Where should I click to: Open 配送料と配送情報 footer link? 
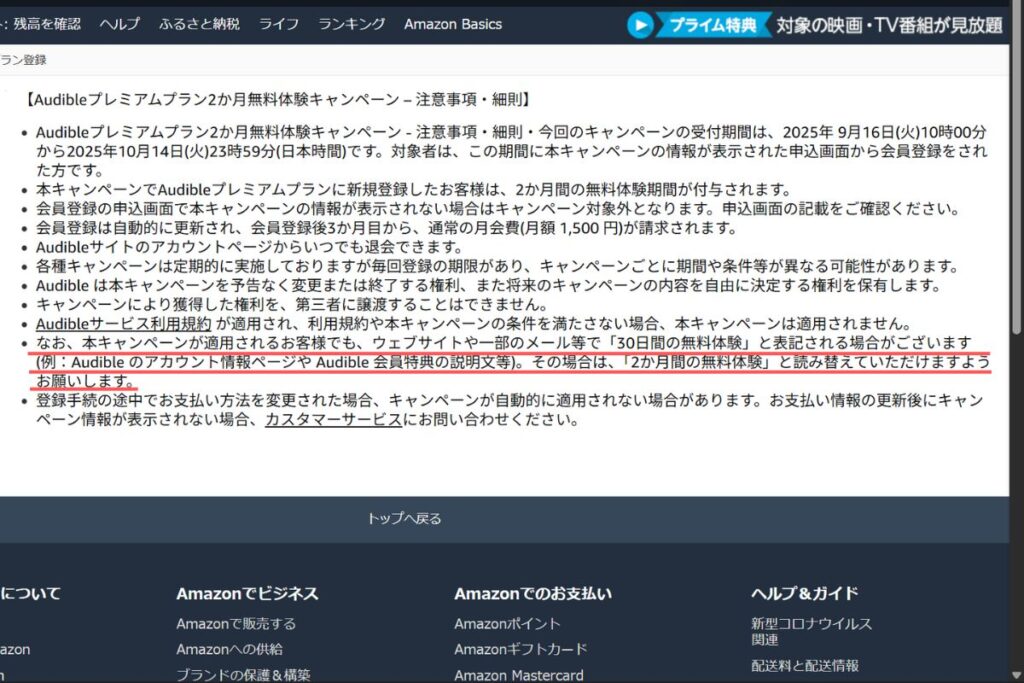[805, 665]
